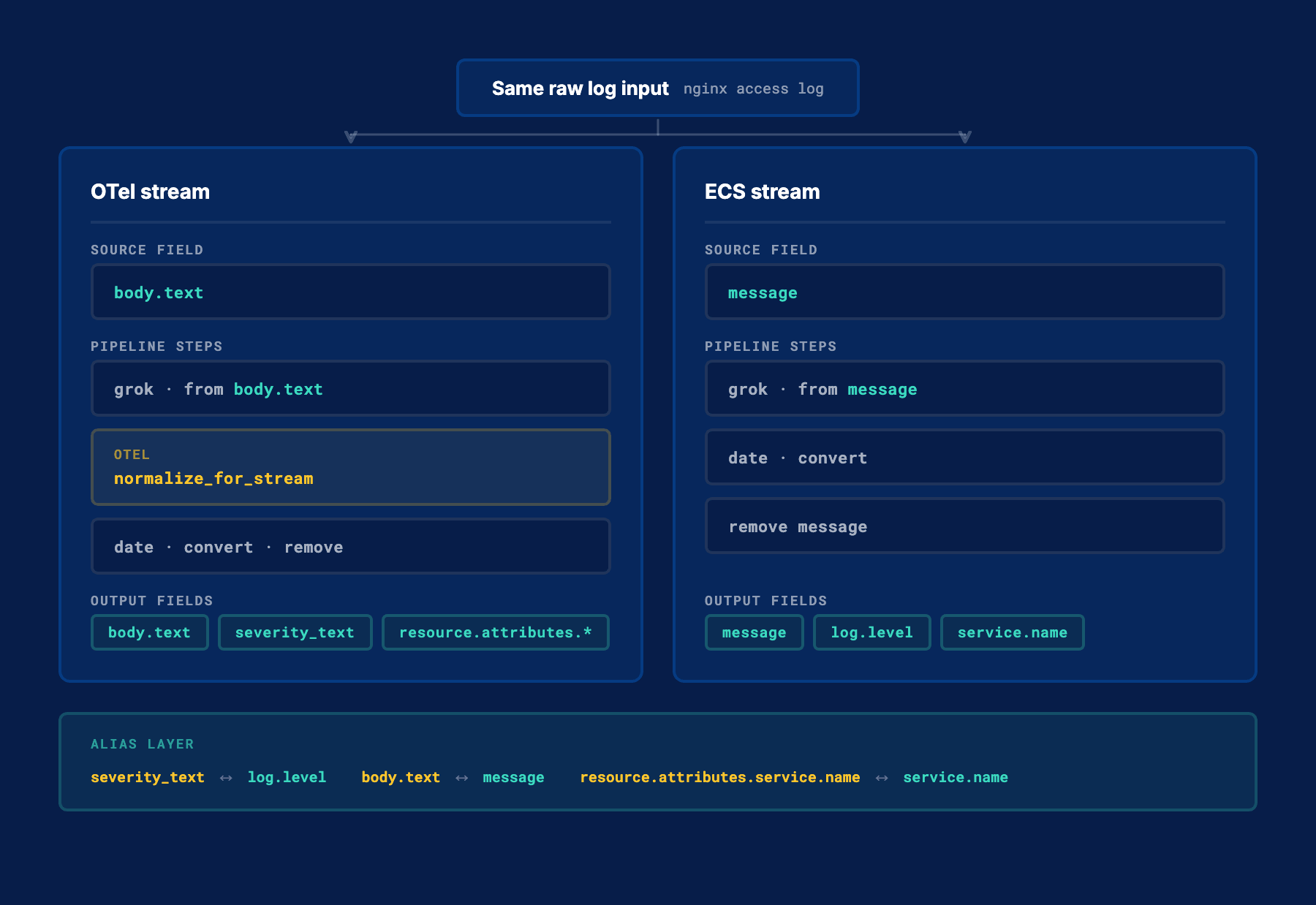Toggle the severity_text to log.level alias mapping
The height and width of the screenshot is (905, 1316).
pyautogui.click(x=208, y=777)
